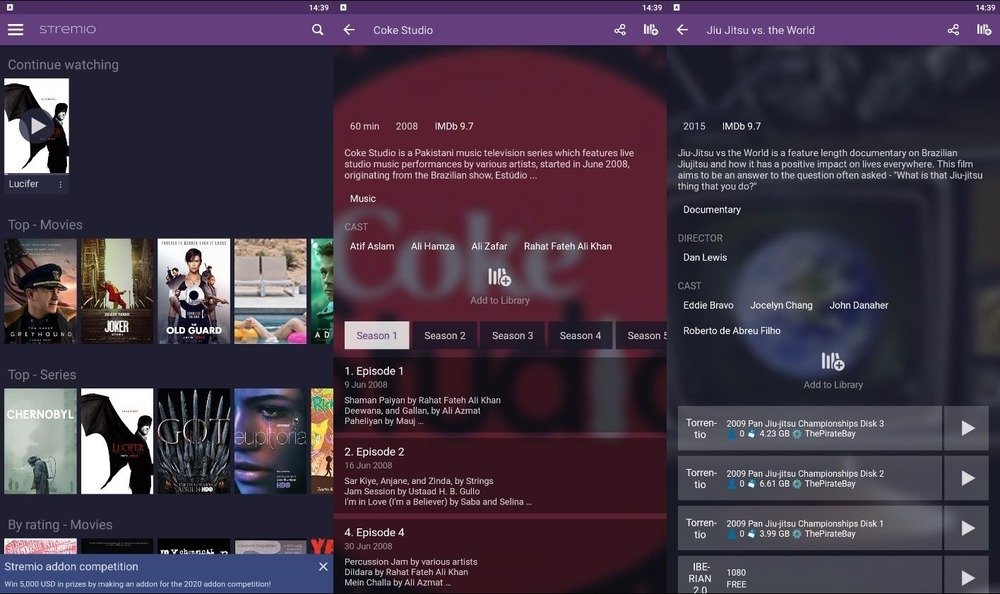This screenshot has height=594, width=1000.
Task: Click the Top - Movies section heading
Action: (45, 225)
